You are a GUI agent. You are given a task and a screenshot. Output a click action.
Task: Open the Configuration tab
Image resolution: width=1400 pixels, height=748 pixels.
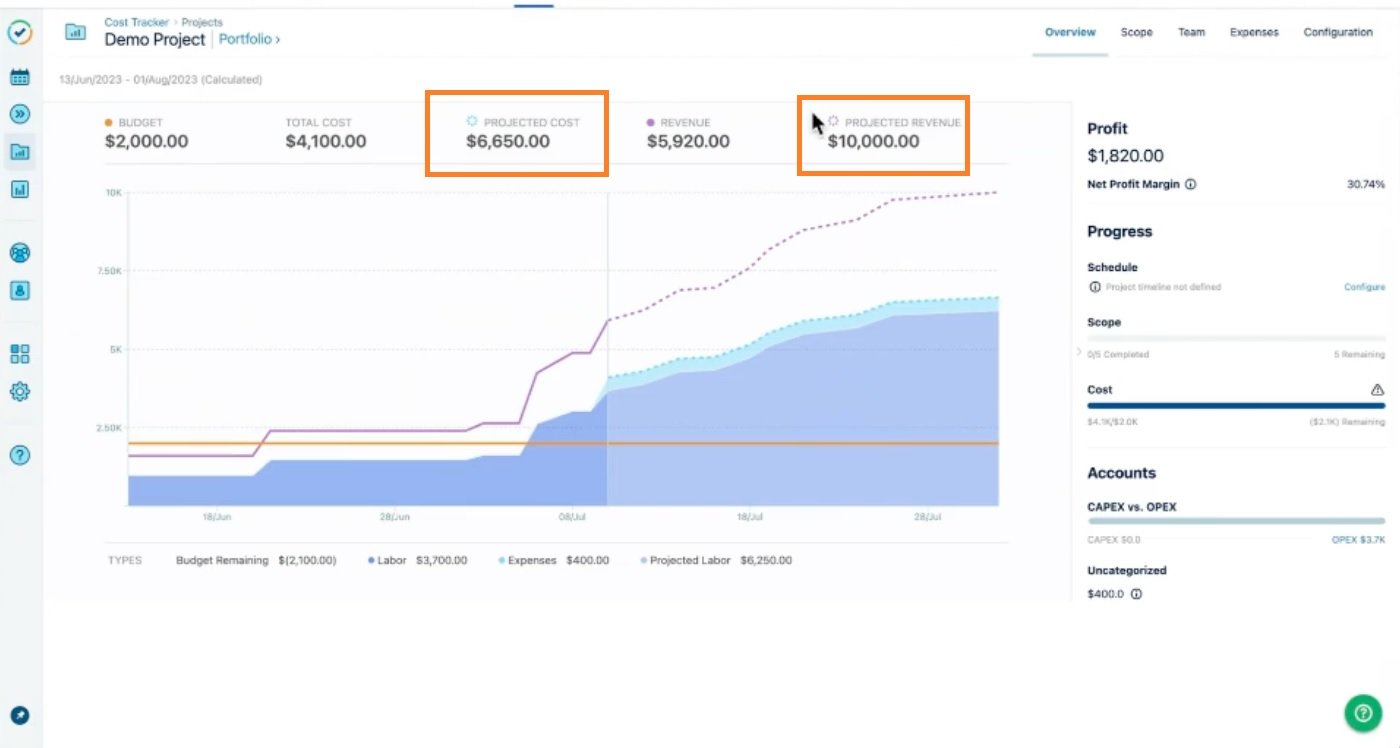tap(1338, 32)
